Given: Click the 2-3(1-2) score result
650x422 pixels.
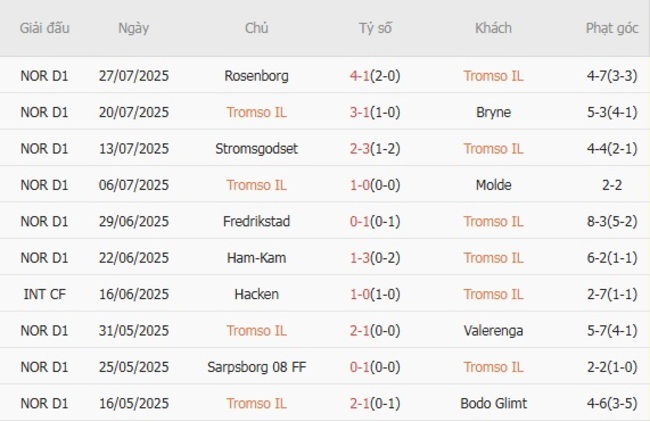Looking at the screenshot, I should 376,148.
